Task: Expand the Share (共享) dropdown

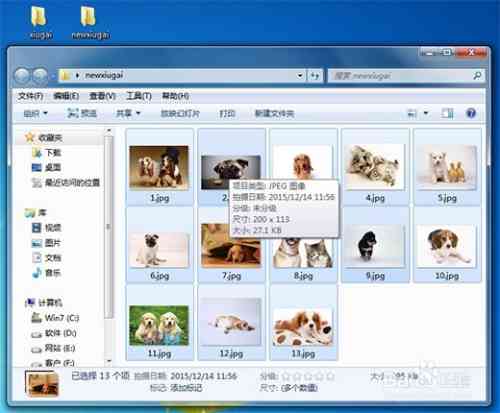Action: click(x=128, y=114)
